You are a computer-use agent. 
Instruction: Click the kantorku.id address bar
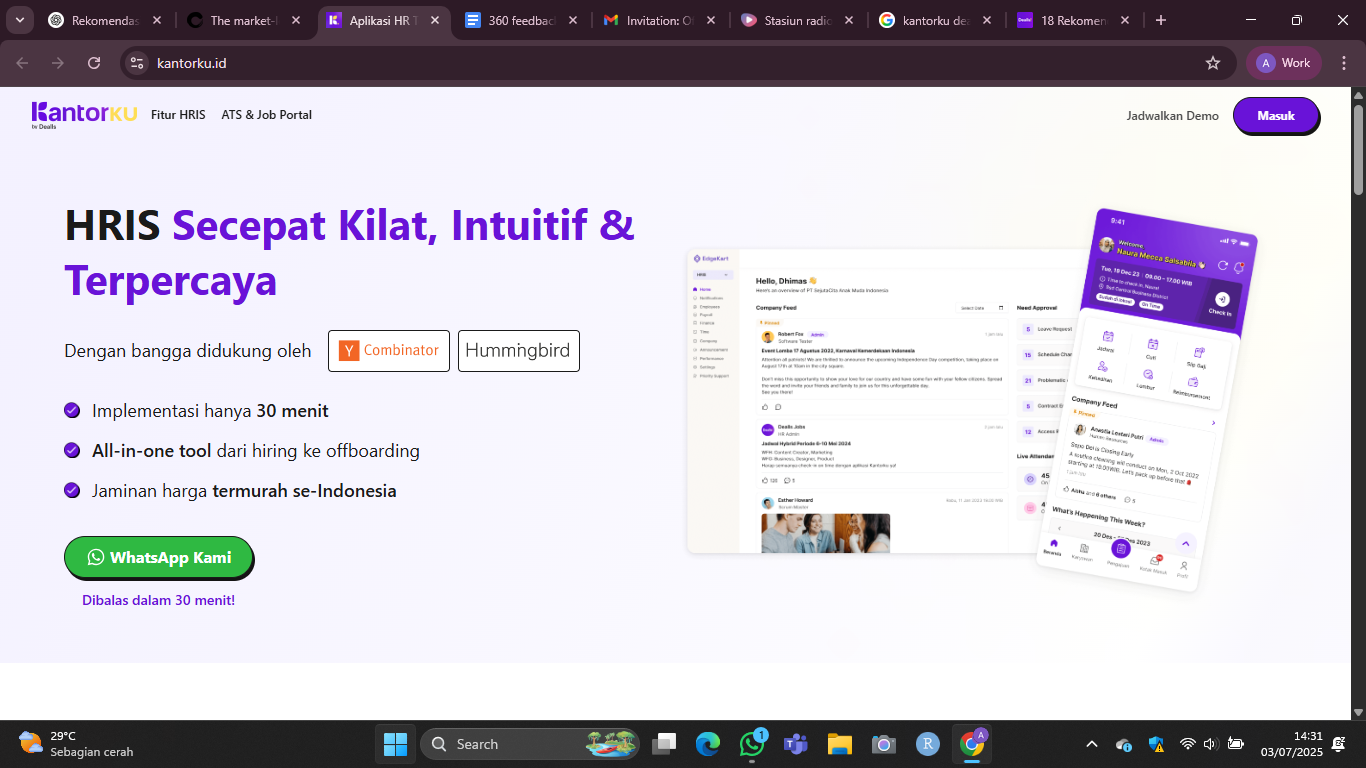point(676,63)
